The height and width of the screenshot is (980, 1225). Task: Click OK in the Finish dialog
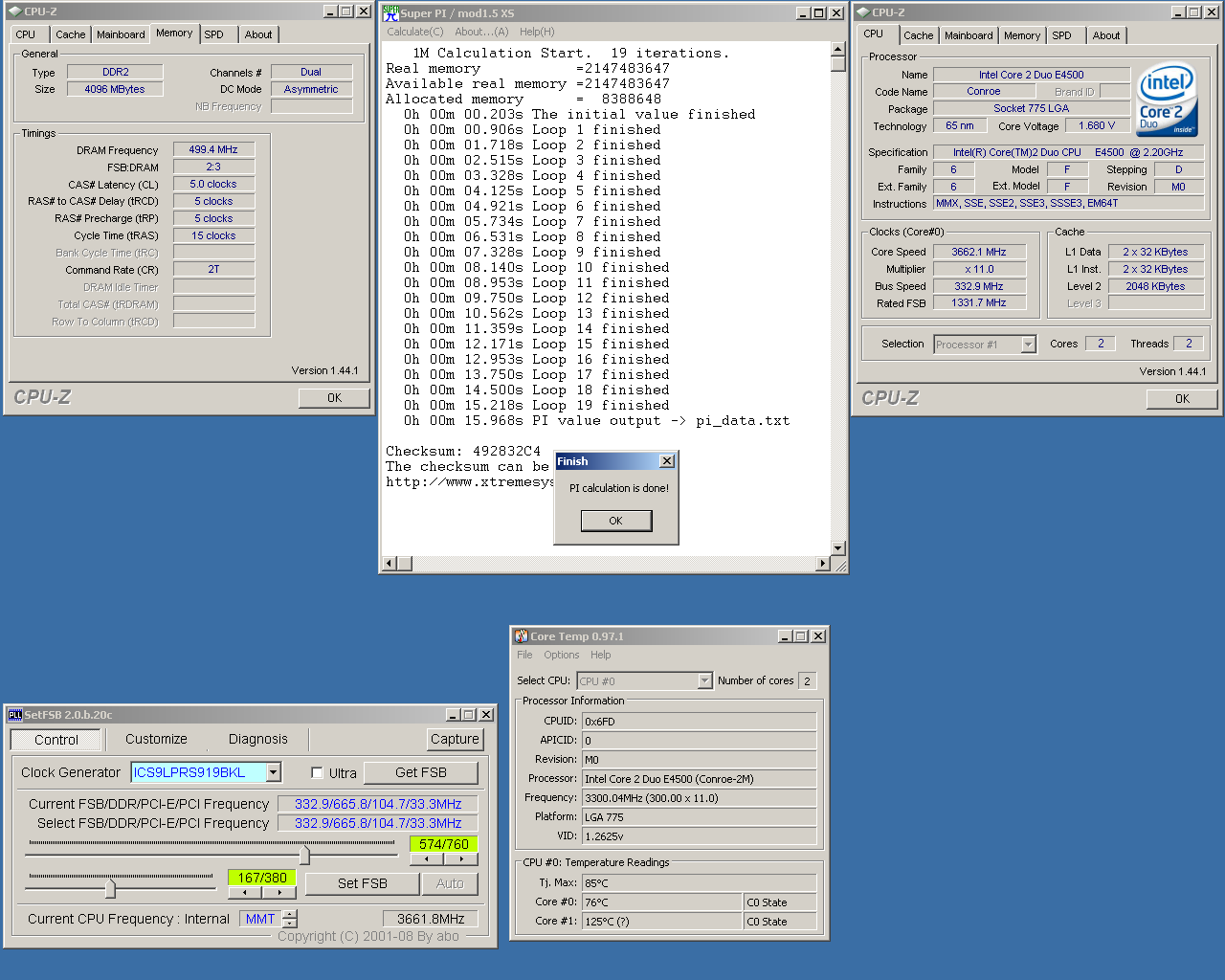[x=616, y=521]
